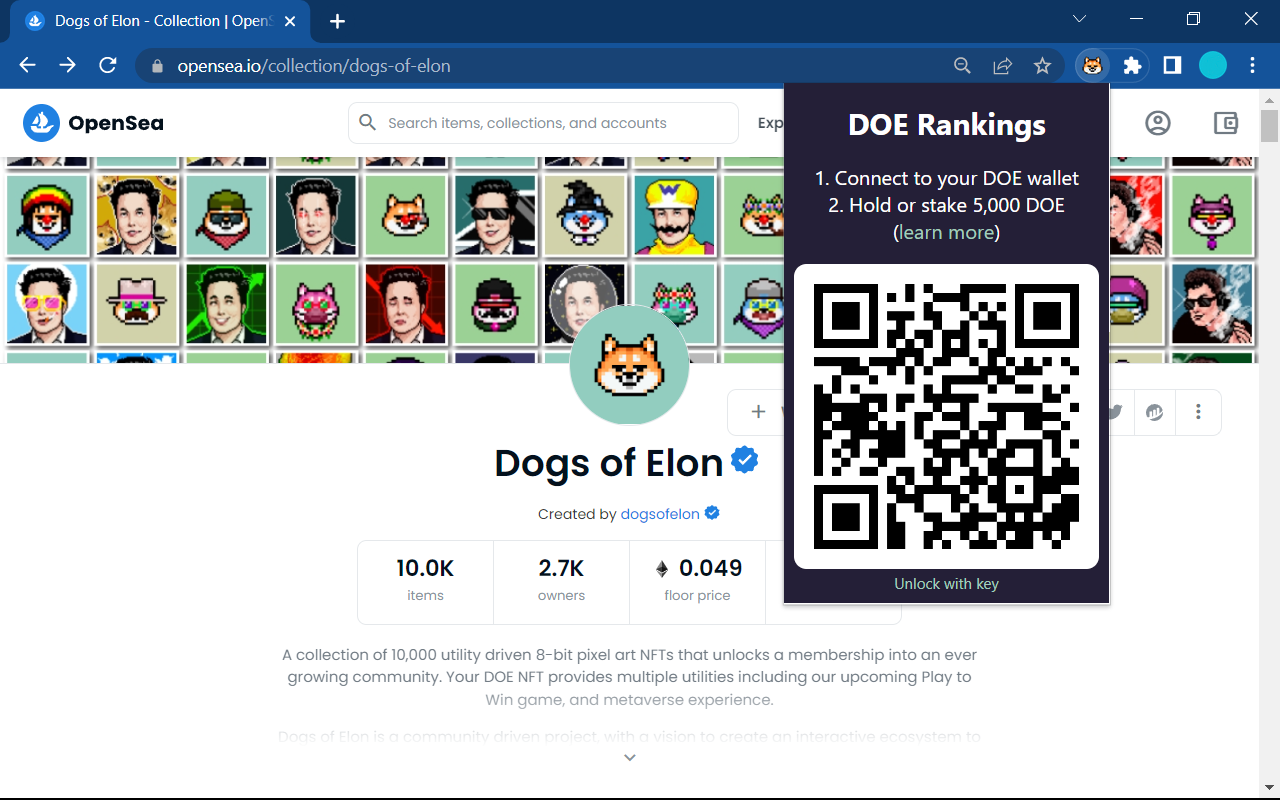Open the collection's Twitter link icon
Image resolution: width=1280 pixels, height=800 pixels.
click(1115, 412)
